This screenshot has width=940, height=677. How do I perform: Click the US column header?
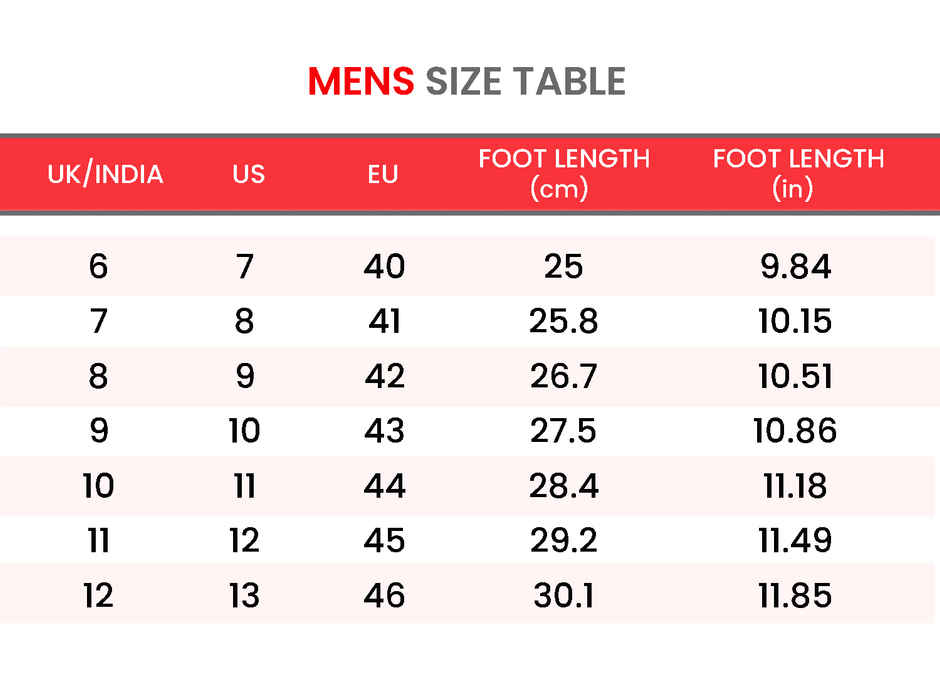pos(248,174)
